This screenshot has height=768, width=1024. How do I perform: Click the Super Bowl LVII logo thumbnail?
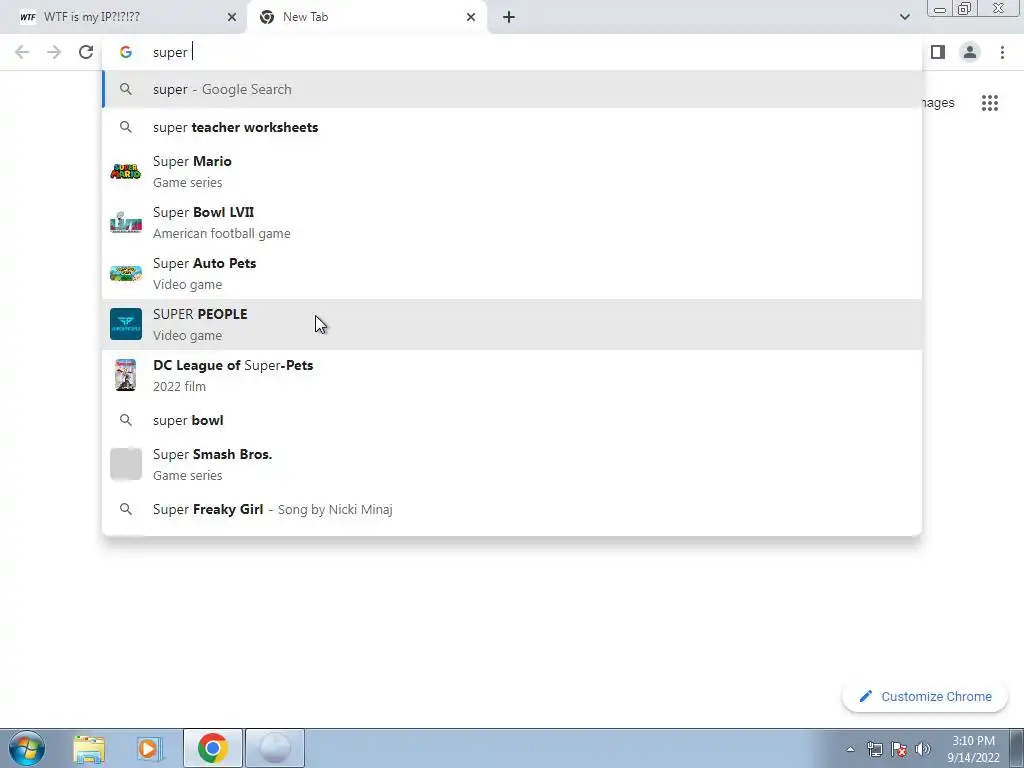coord(126,223)
